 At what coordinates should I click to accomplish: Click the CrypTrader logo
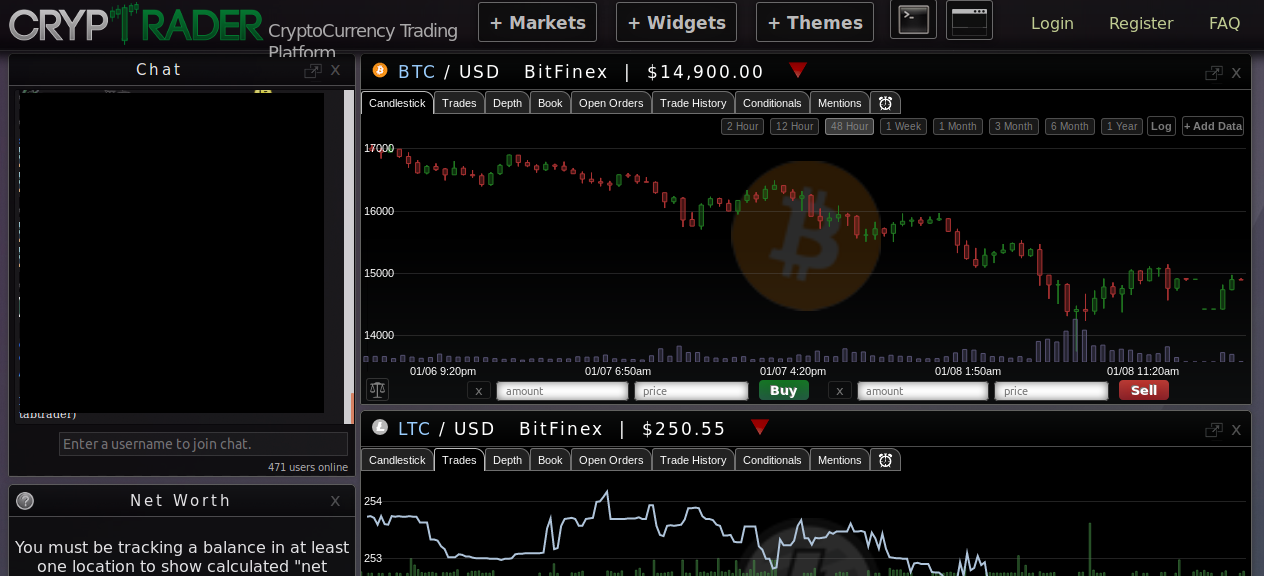(136, 23)
